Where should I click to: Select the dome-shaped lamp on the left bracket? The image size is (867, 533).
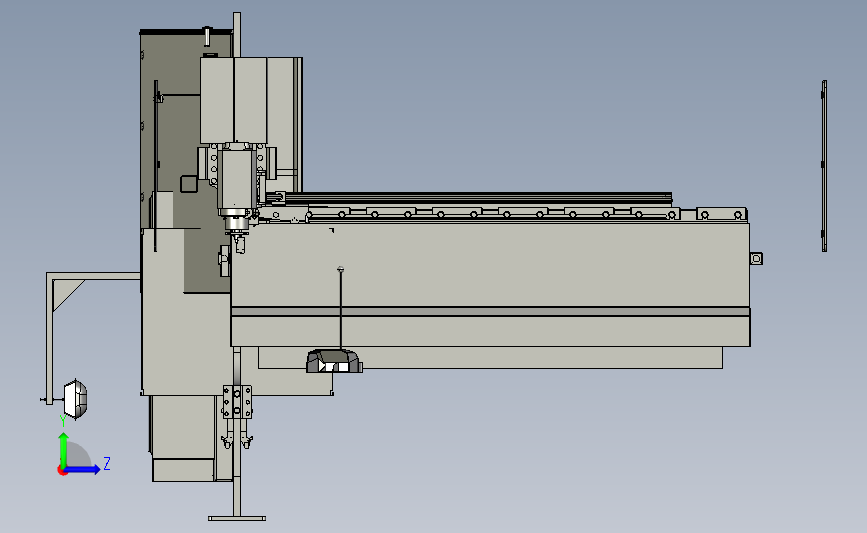click(76, 398)
